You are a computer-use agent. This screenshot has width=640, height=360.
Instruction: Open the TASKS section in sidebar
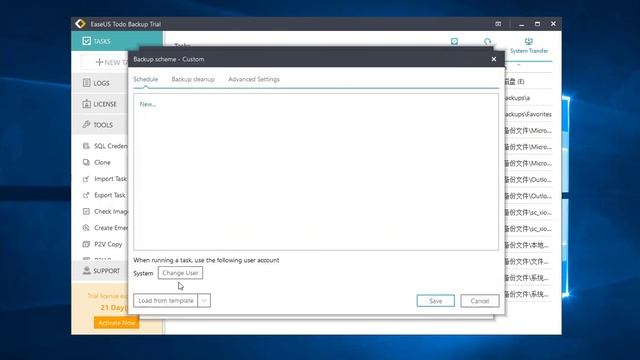click(117, 41)
